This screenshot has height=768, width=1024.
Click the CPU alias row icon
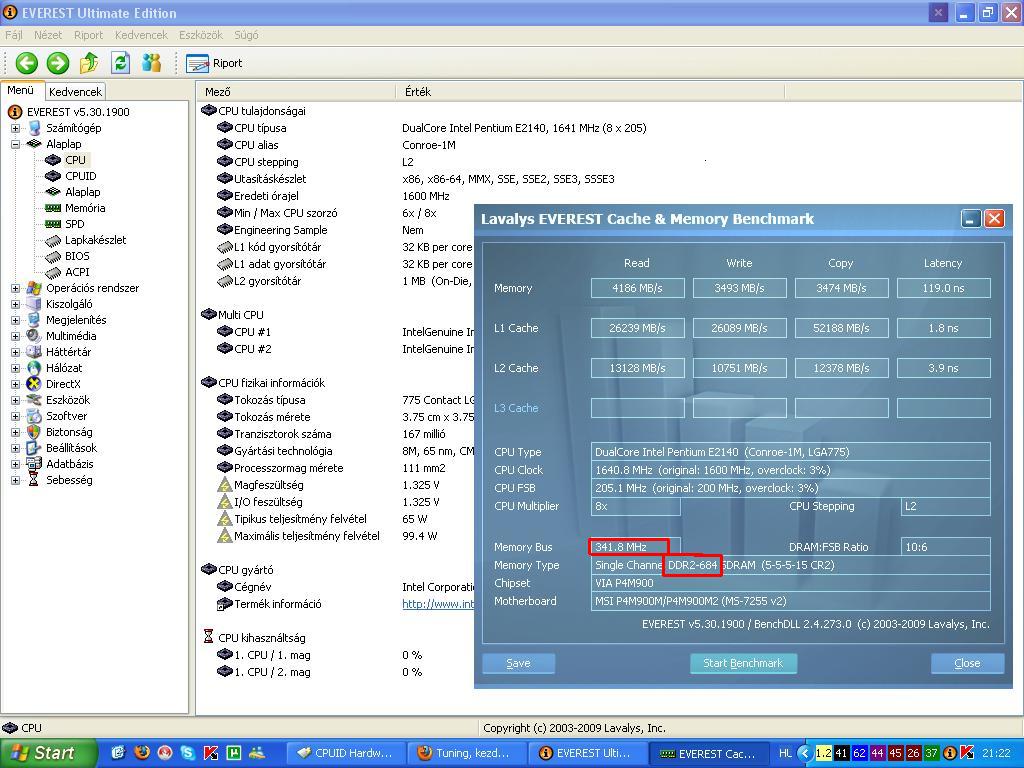click(225, 145)
